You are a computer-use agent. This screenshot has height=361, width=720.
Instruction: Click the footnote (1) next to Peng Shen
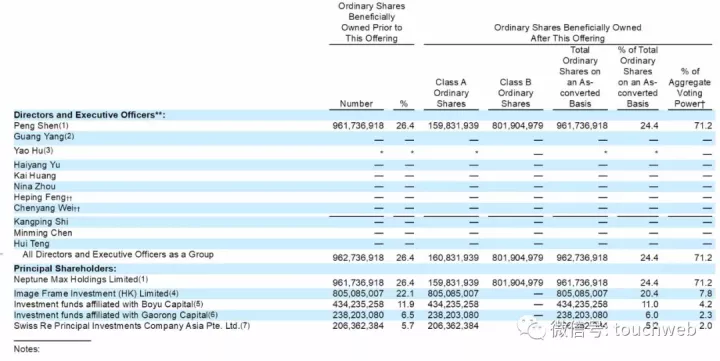[63, 125]
